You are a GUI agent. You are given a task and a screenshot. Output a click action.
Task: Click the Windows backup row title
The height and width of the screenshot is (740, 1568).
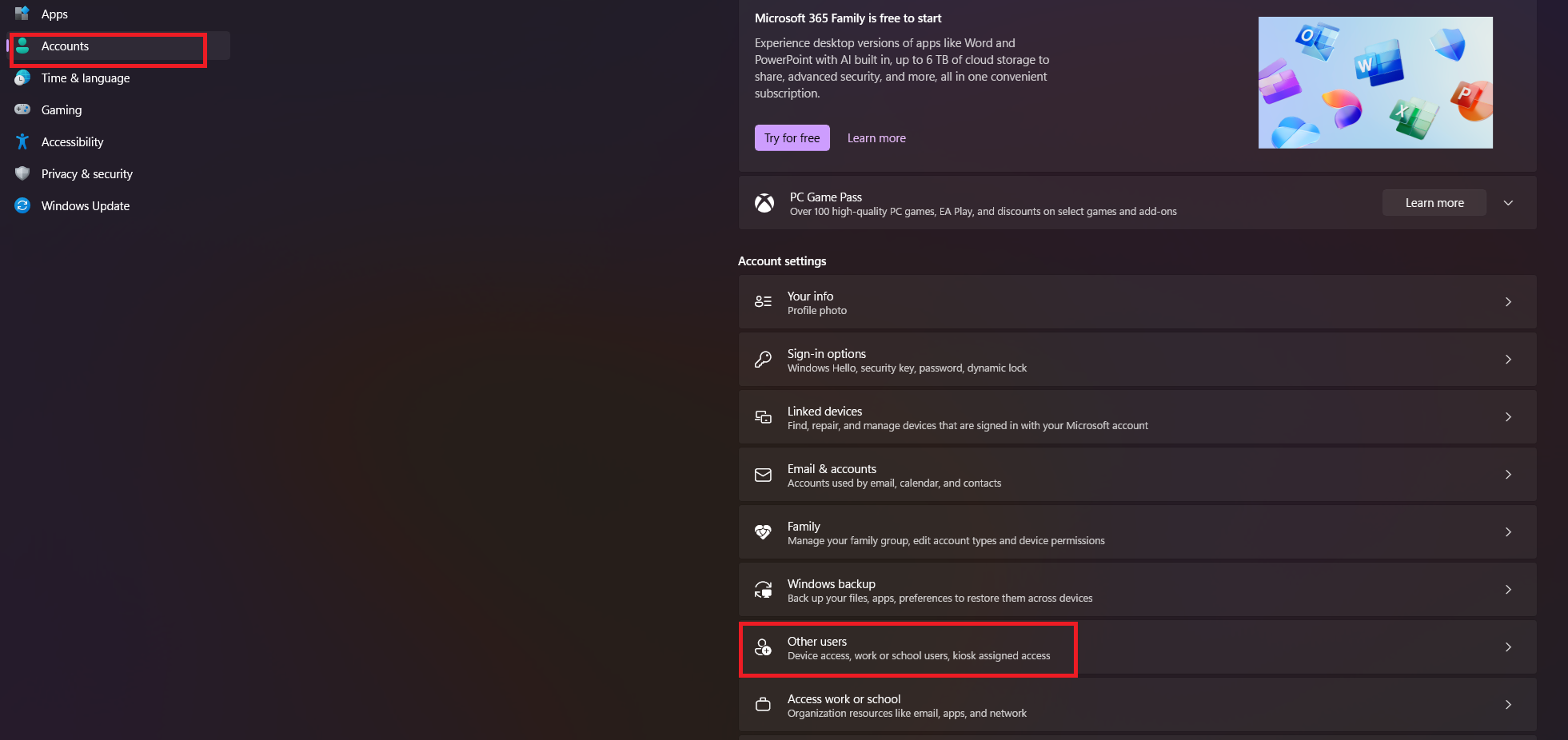pyautogui.click(x=832, y=583)
